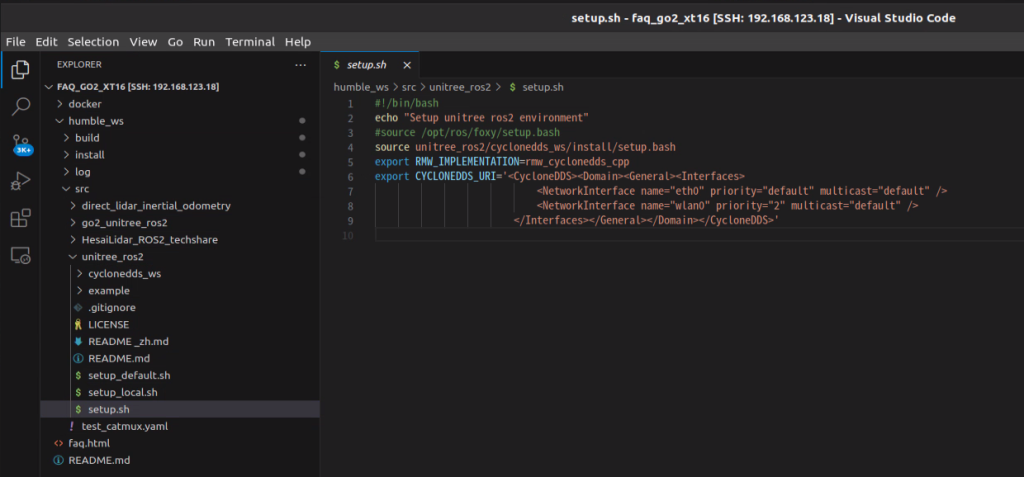
Task: Select the setup.sh editor tab
Action: 370,65
